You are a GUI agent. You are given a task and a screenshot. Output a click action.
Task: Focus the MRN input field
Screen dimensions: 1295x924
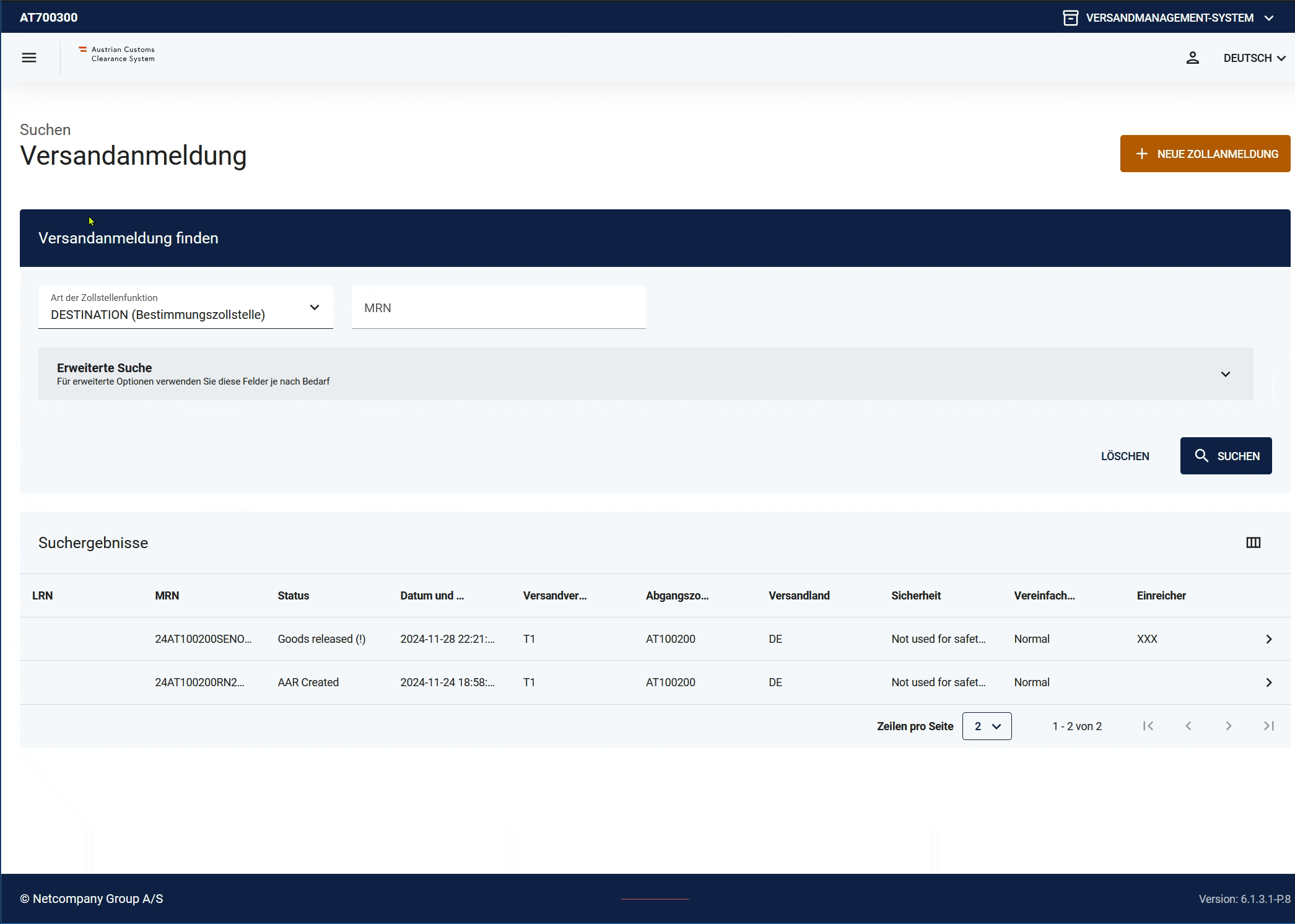tap(499, 308)
